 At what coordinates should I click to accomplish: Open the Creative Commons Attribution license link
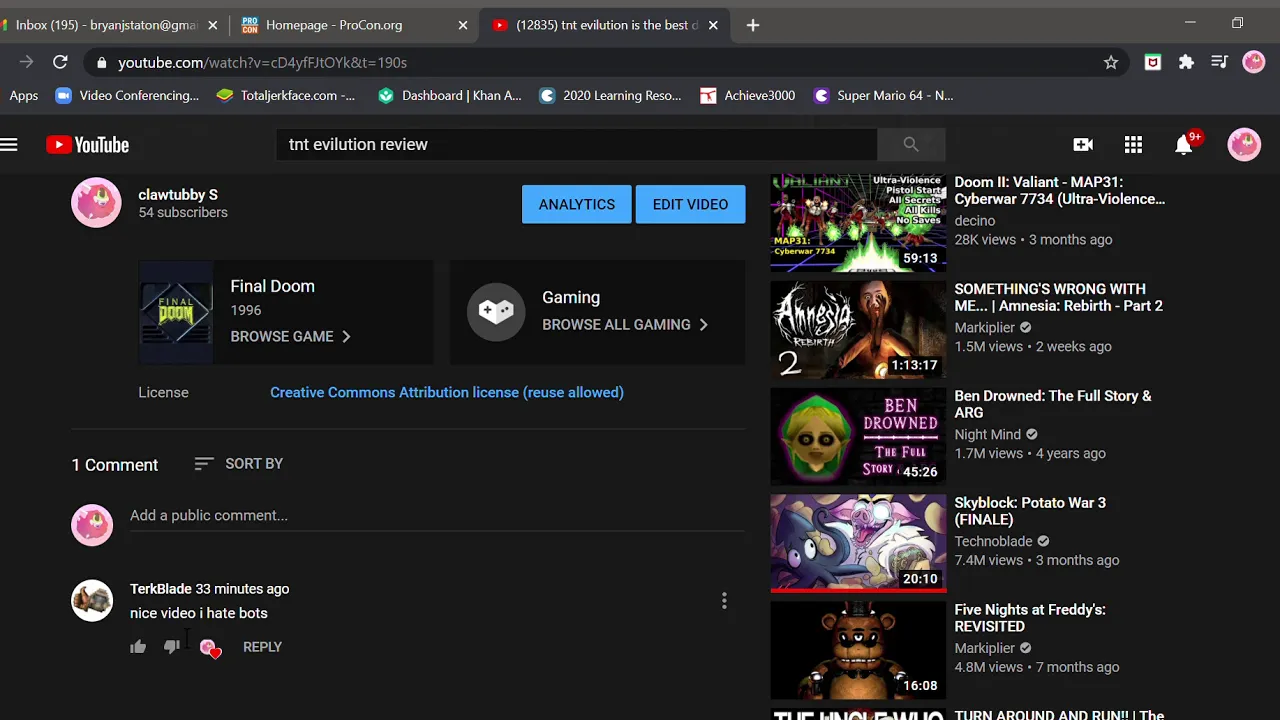(x=447, y=393)
